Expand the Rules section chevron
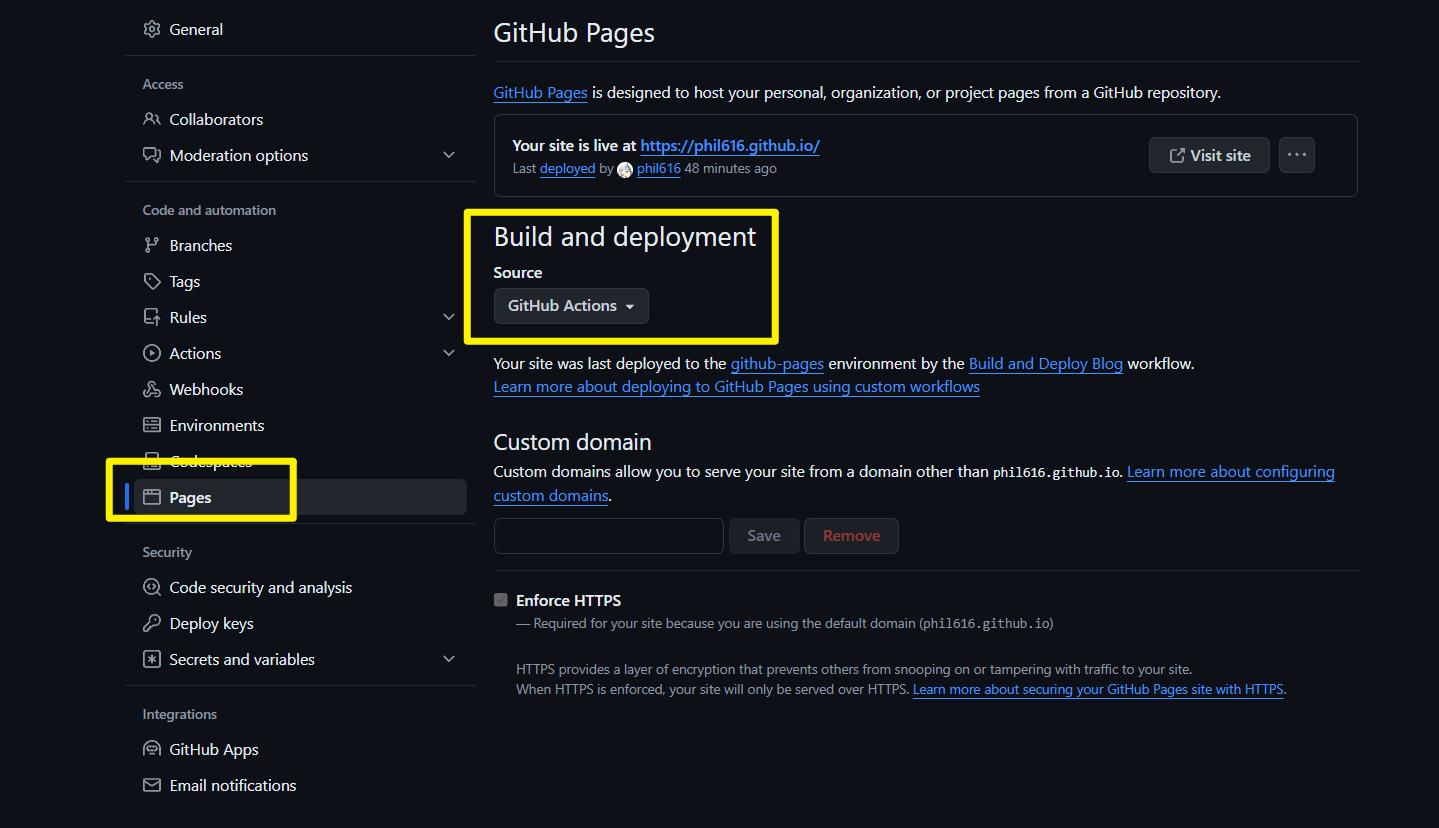Image resolution: width=1439 pixels, height=828 pixels. click(449, 317)
